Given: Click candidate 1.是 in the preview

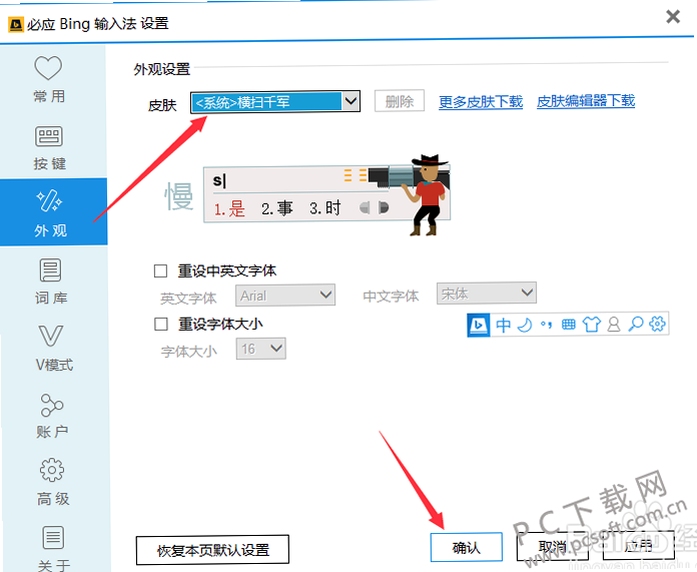Looking at the screenshot, I should click(x=229, y=208).
